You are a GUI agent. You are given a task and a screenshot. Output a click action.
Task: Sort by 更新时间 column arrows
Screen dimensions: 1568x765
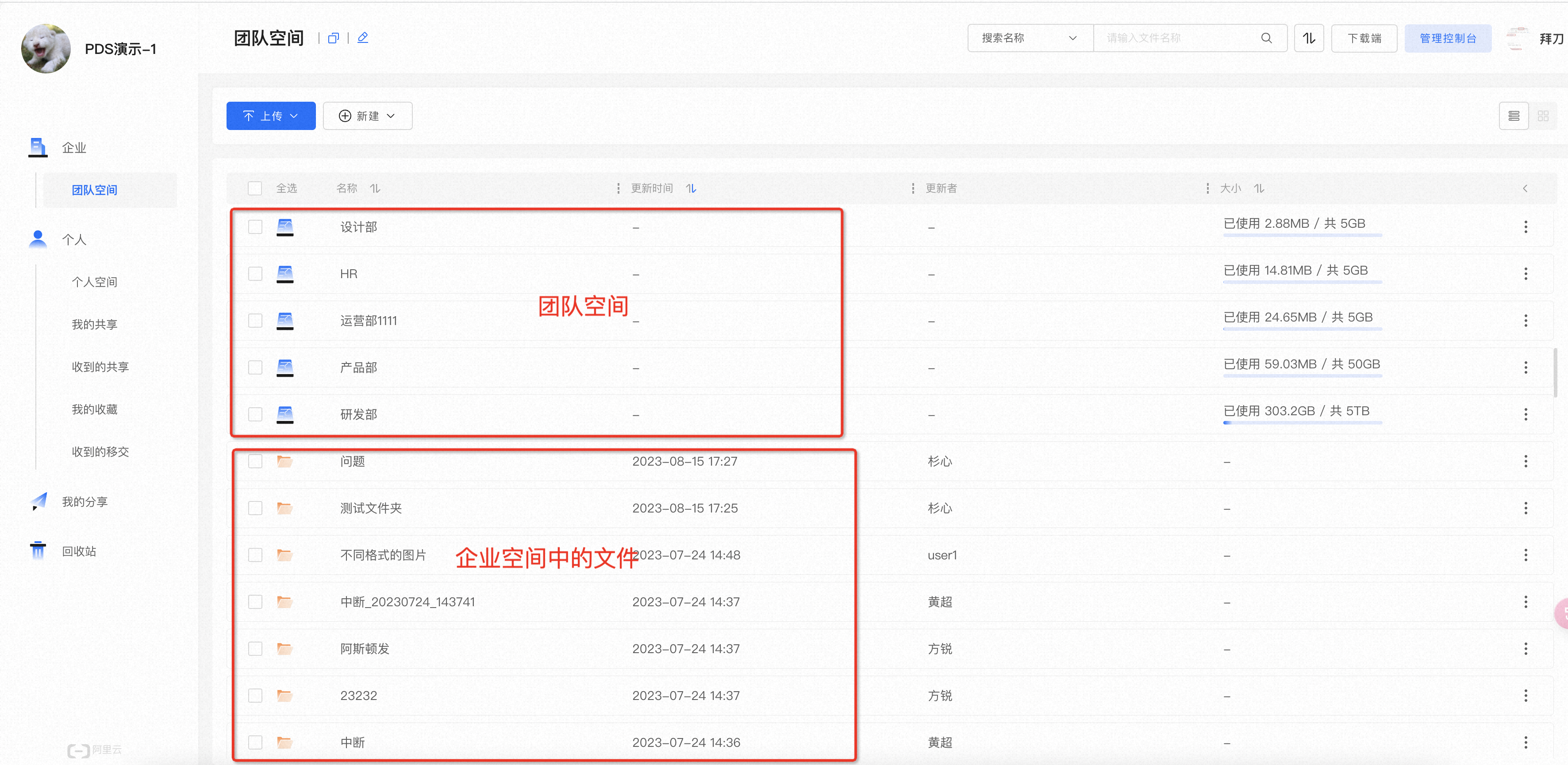[x=691, y=189]
